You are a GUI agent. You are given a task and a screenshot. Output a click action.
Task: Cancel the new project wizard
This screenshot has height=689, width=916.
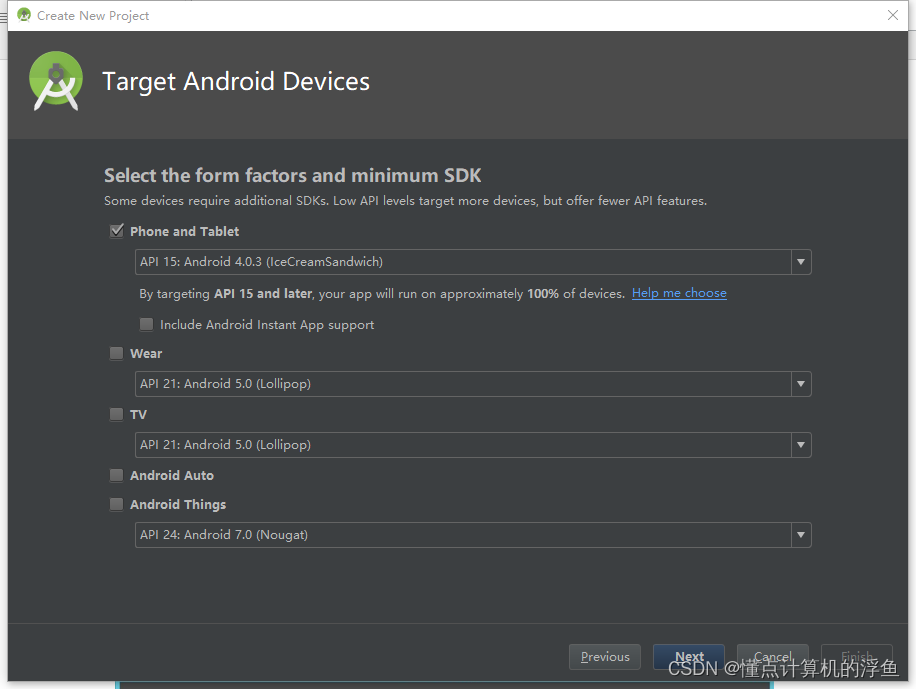point(773,657)
